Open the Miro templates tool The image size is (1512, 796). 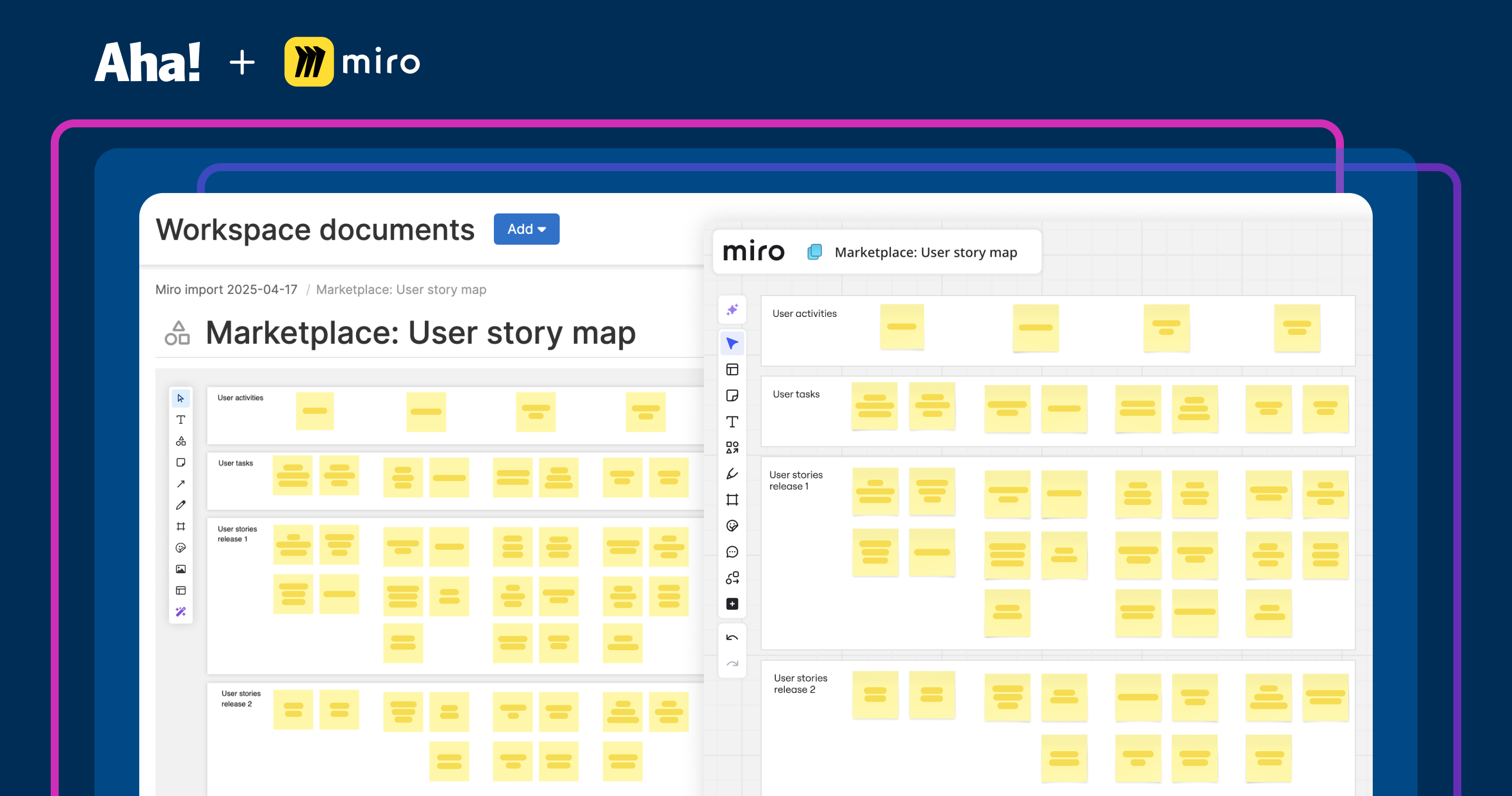click(732, 370)
